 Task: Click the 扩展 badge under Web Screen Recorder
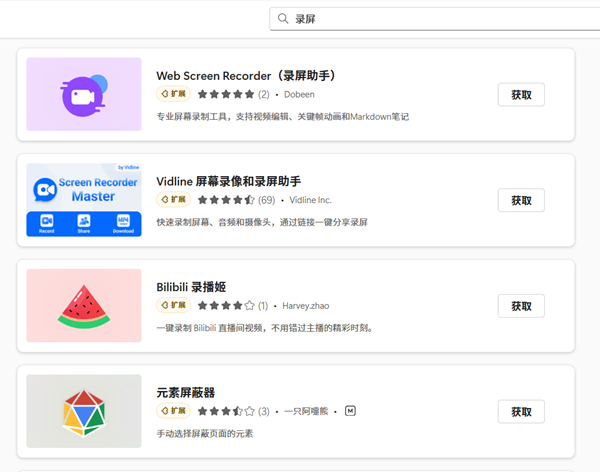[x=173, y=94]
